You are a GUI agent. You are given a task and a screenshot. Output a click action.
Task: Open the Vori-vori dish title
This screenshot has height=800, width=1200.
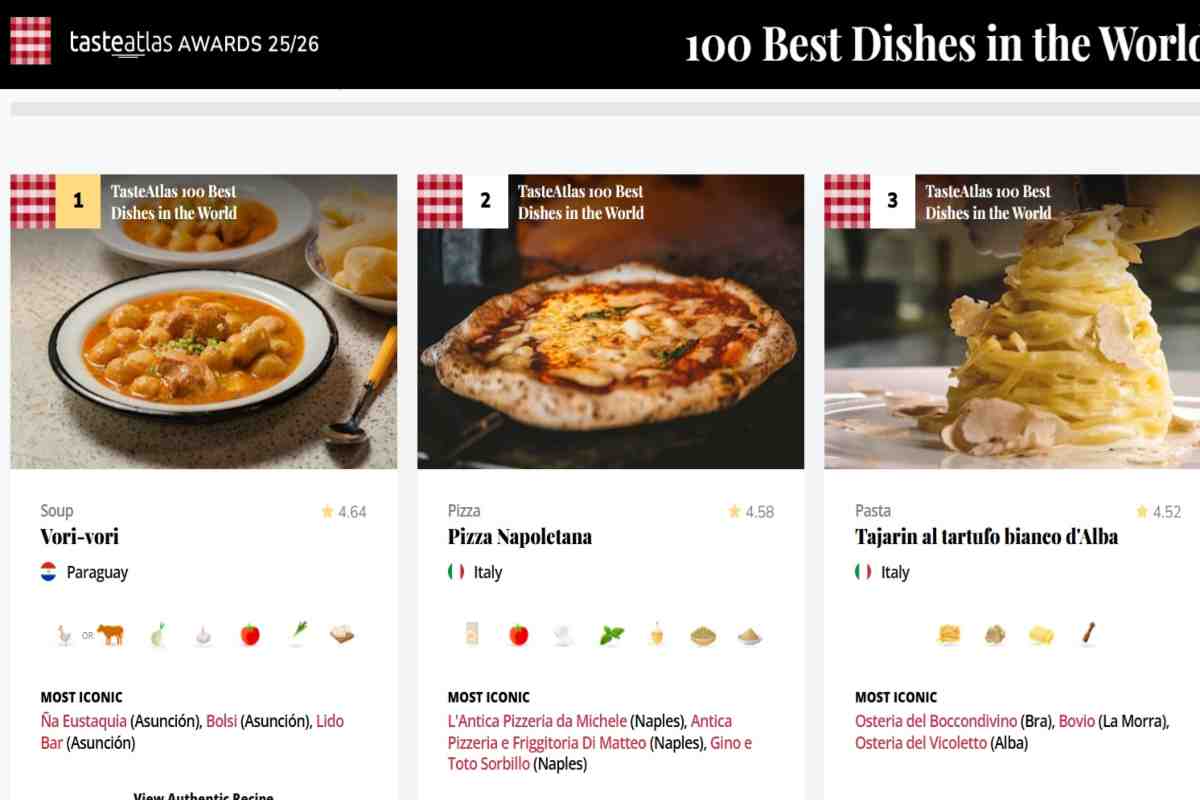tap(80, 537)
